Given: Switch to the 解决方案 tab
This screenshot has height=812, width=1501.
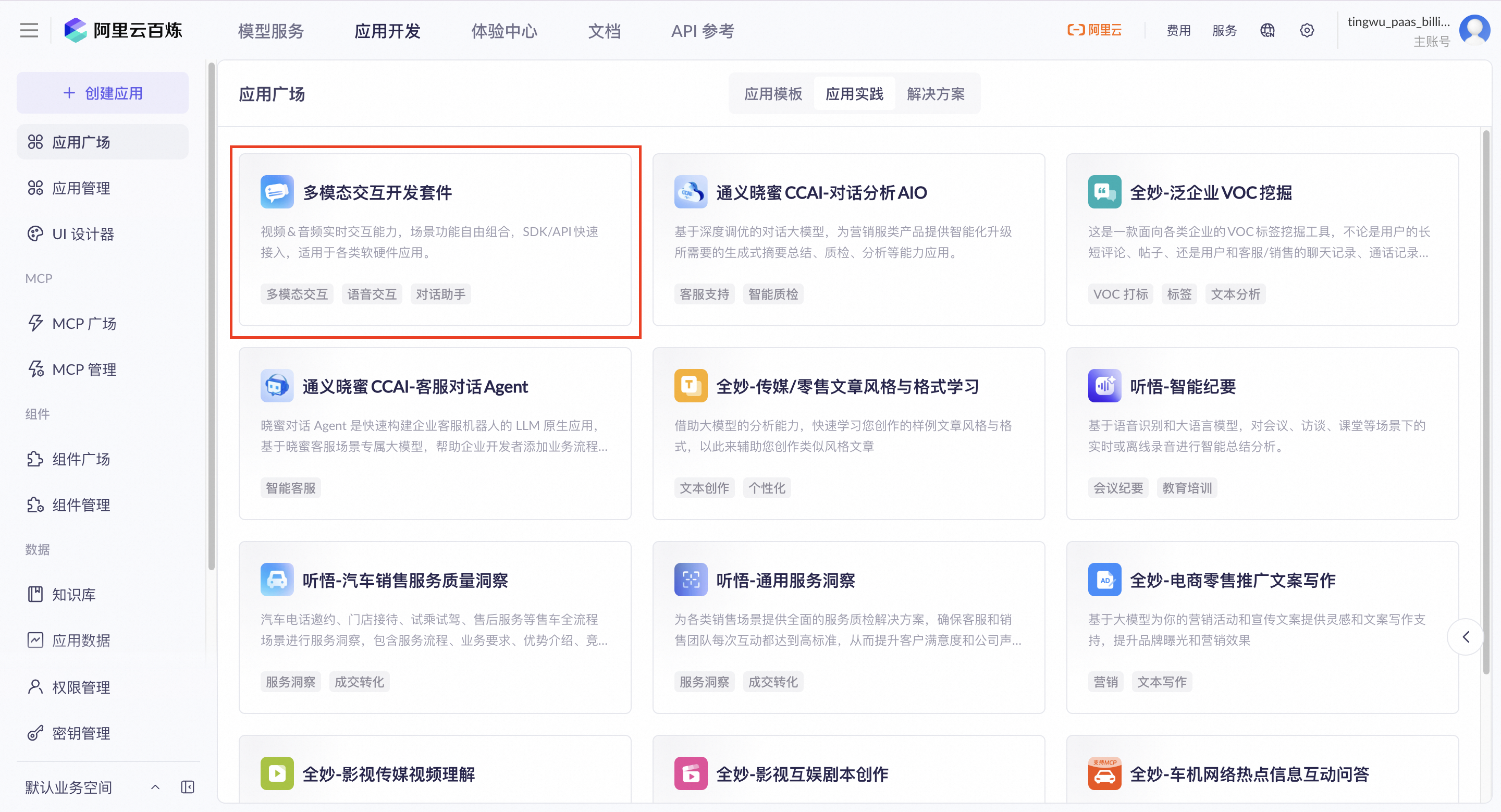Looking at the screenshot, I should coord(935,94).
